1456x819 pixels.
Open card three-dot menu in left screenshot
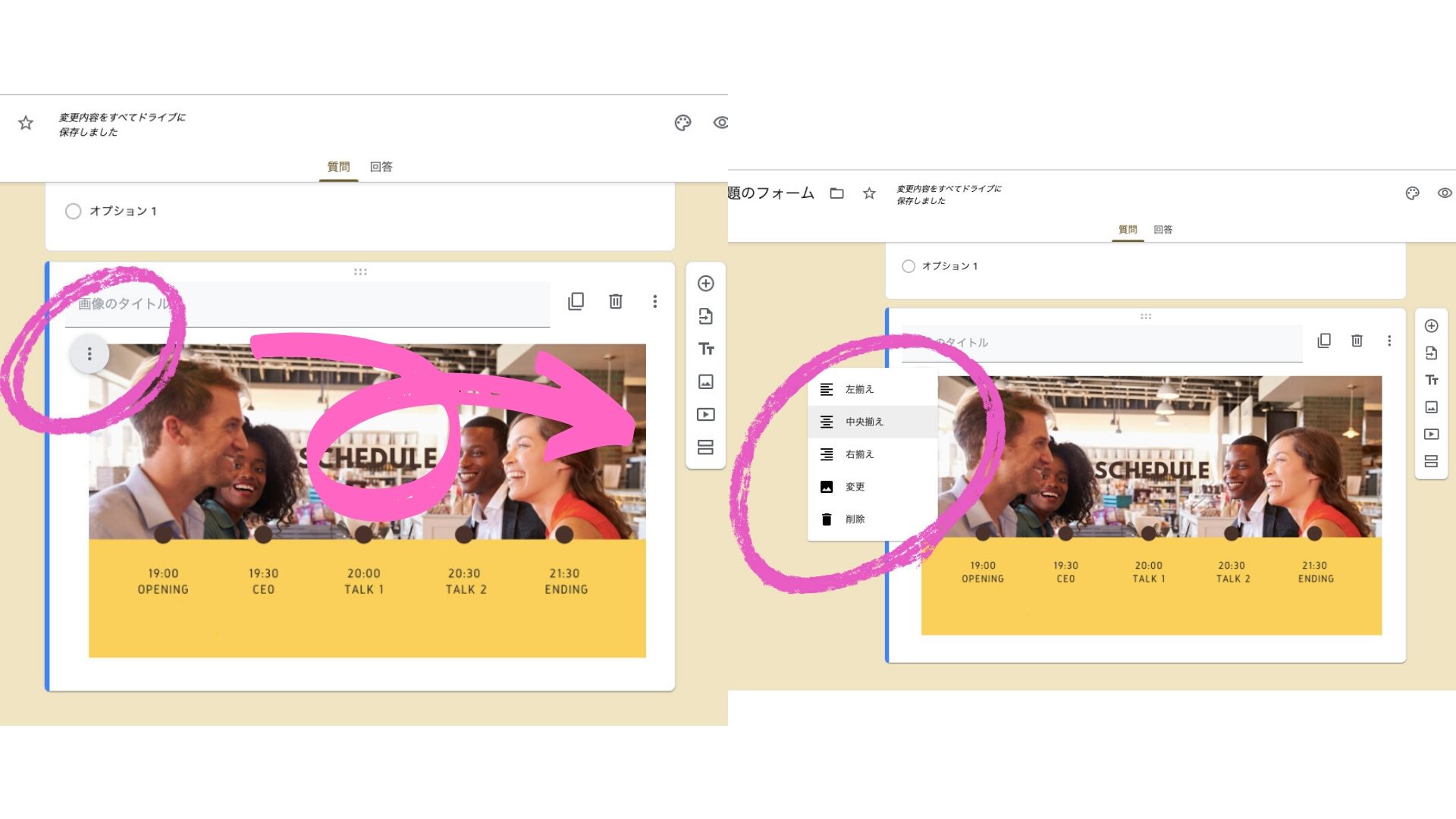pyautogui.click(x=654, y=301)
